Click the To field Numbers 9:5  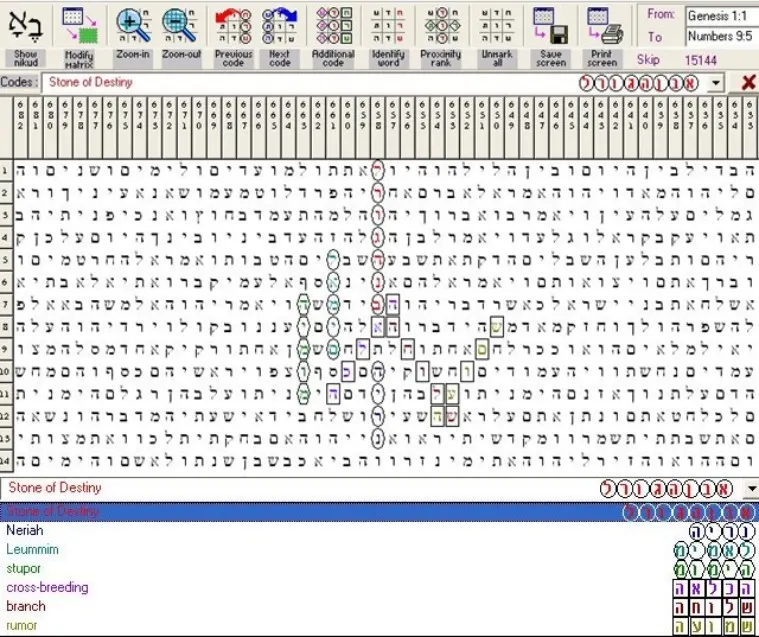pyautogui.click(x=722, y=36)
